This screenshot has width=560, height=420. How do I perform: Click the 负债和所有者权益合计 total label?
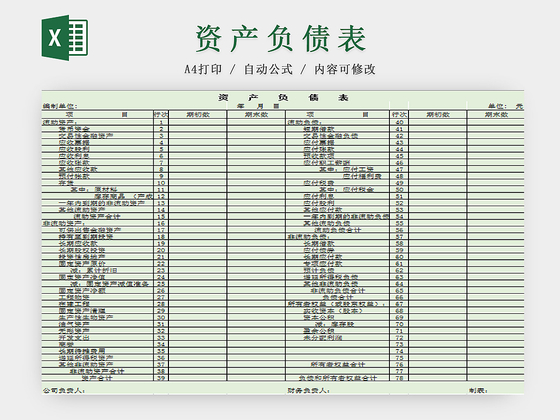tap(338, 378)
